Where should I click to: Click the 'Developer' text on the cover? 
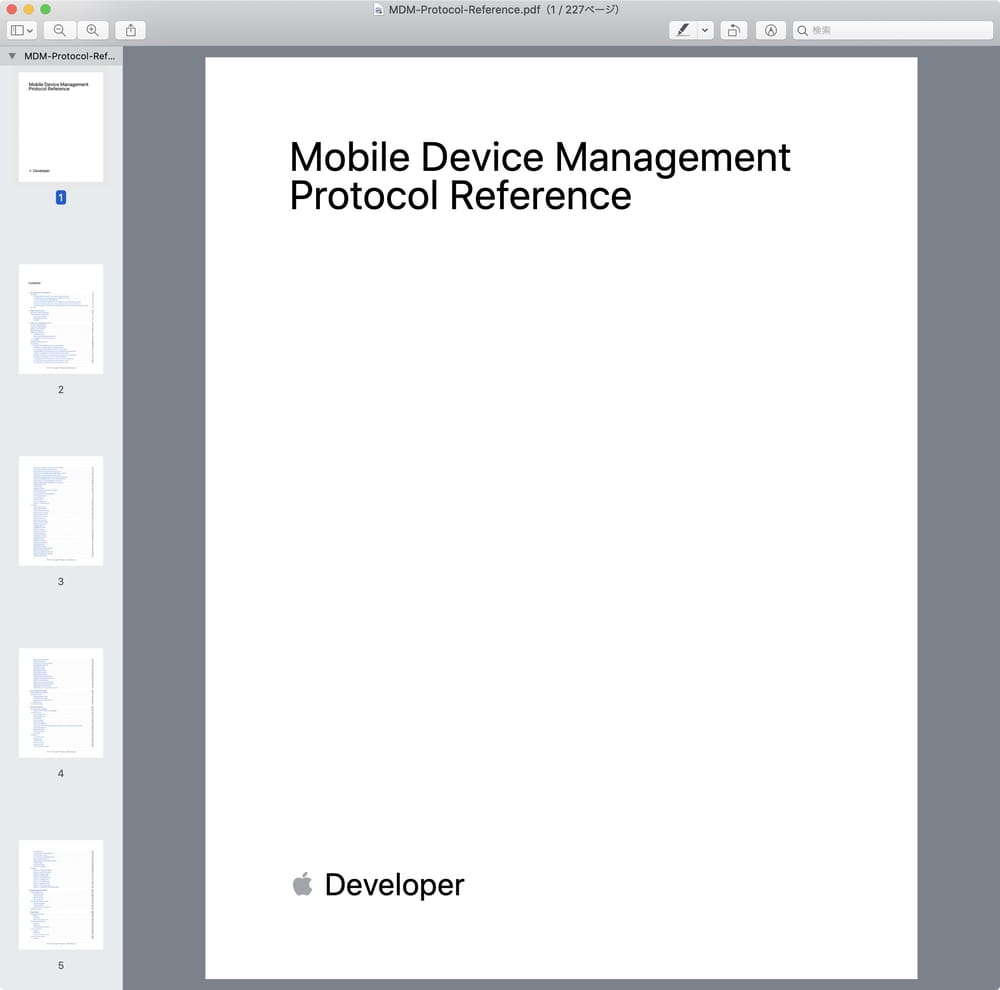395,885
